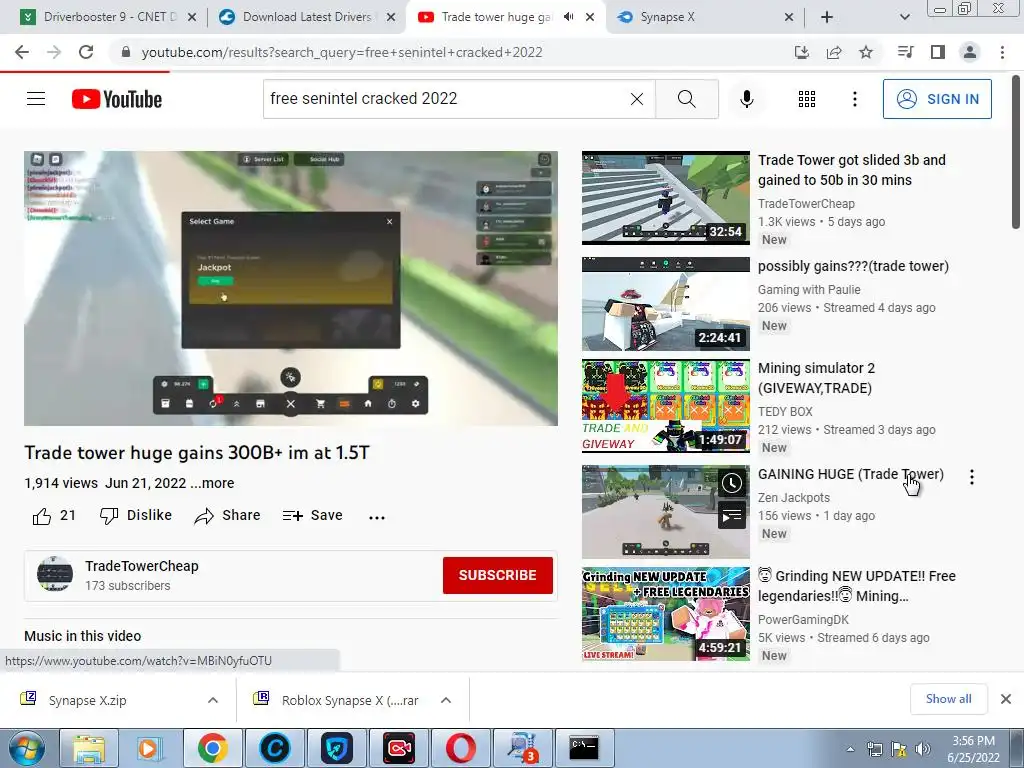Mute the Trade tower tab audio icon

pos(569,17)
